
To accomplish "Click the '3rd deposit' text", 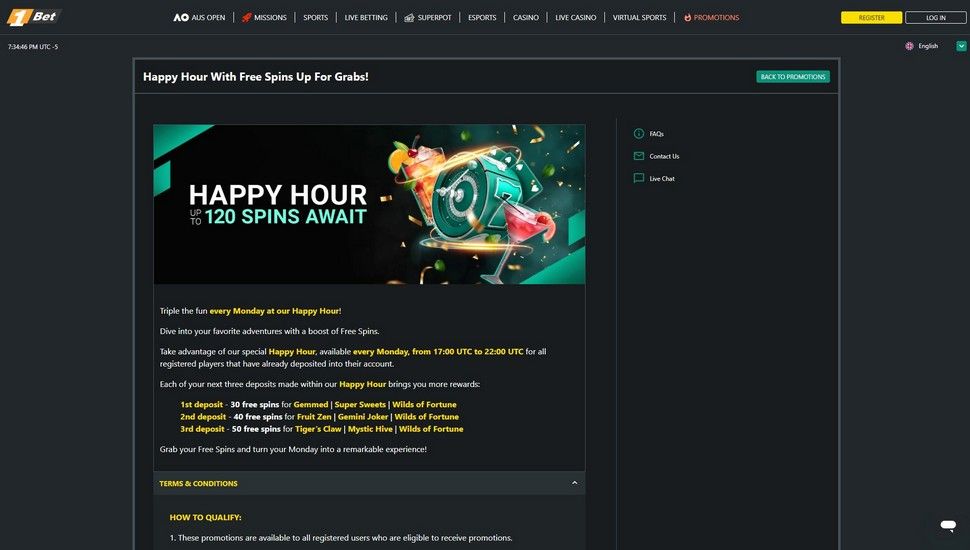I will tap(202, 429).
